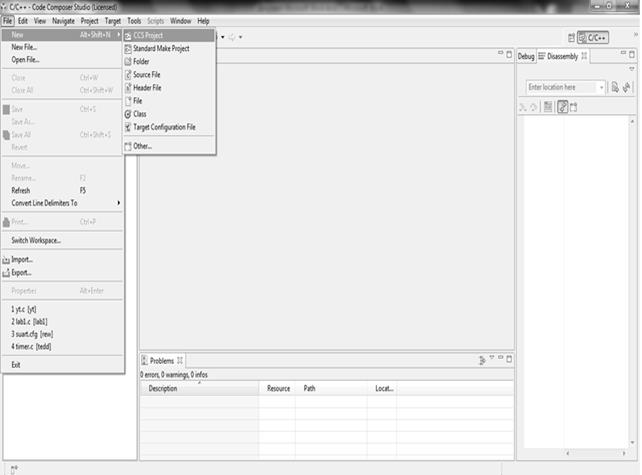Screen dimensions: 642x475
Task: Maximize the Problems view panel
Action: pos(509,359)
